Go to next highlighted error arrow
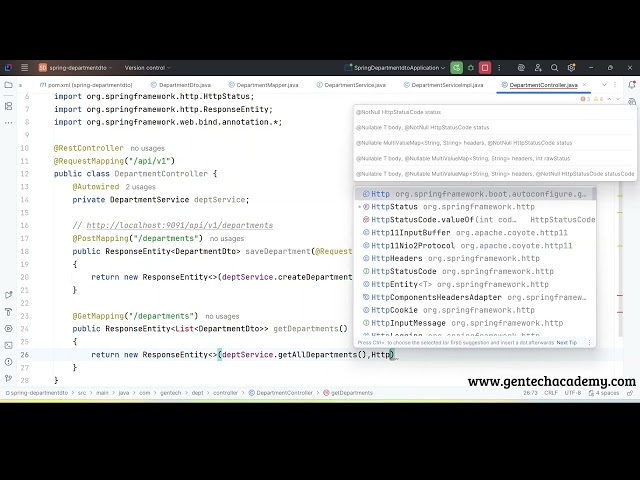This screenshot has height=480, width=640. pyautogui.click(x=618, y=99)
